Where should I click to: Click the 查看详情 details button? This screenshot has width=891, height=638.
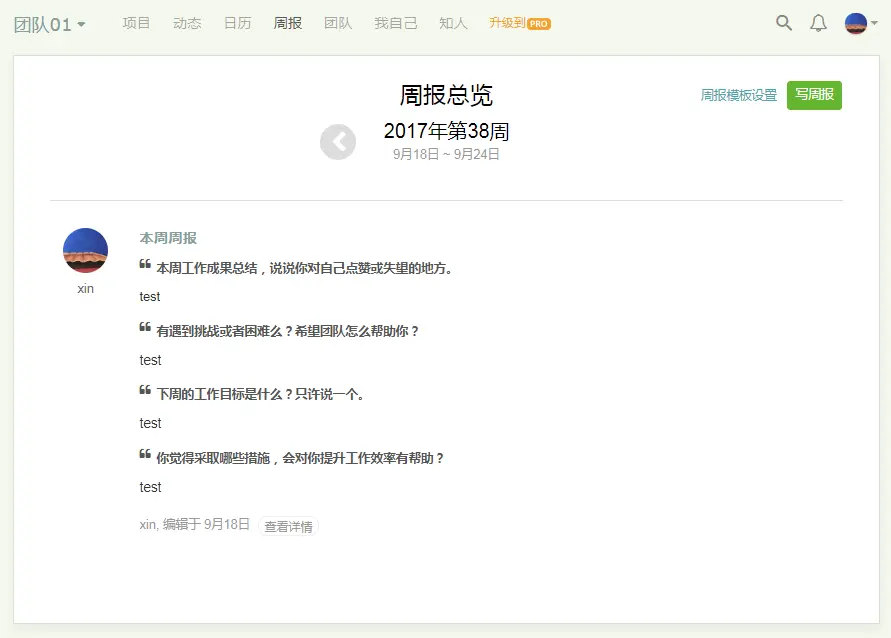[288, 527]
